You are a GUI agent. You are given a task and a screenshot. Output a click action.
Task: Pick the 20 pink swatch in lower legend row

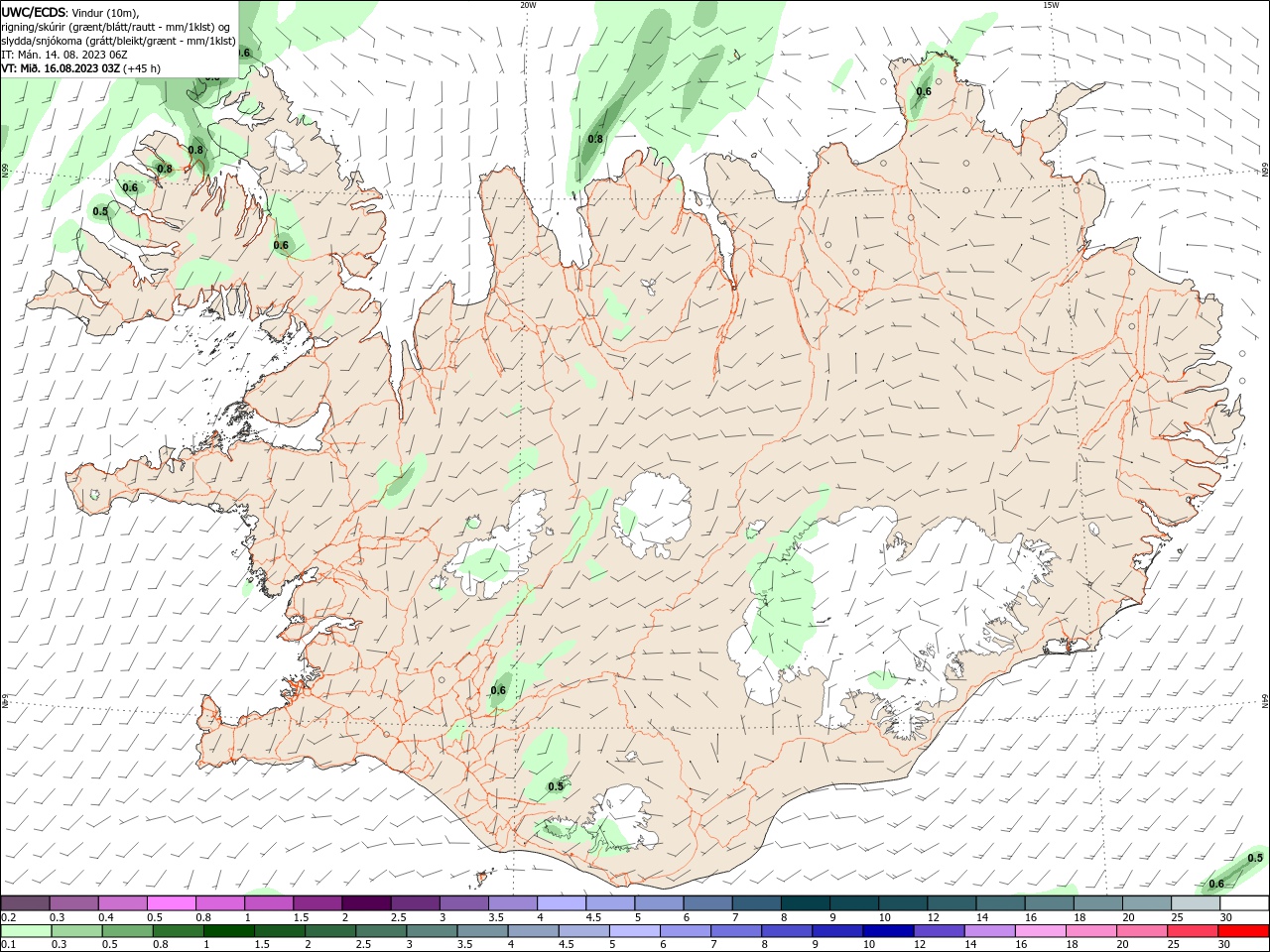1143,931
